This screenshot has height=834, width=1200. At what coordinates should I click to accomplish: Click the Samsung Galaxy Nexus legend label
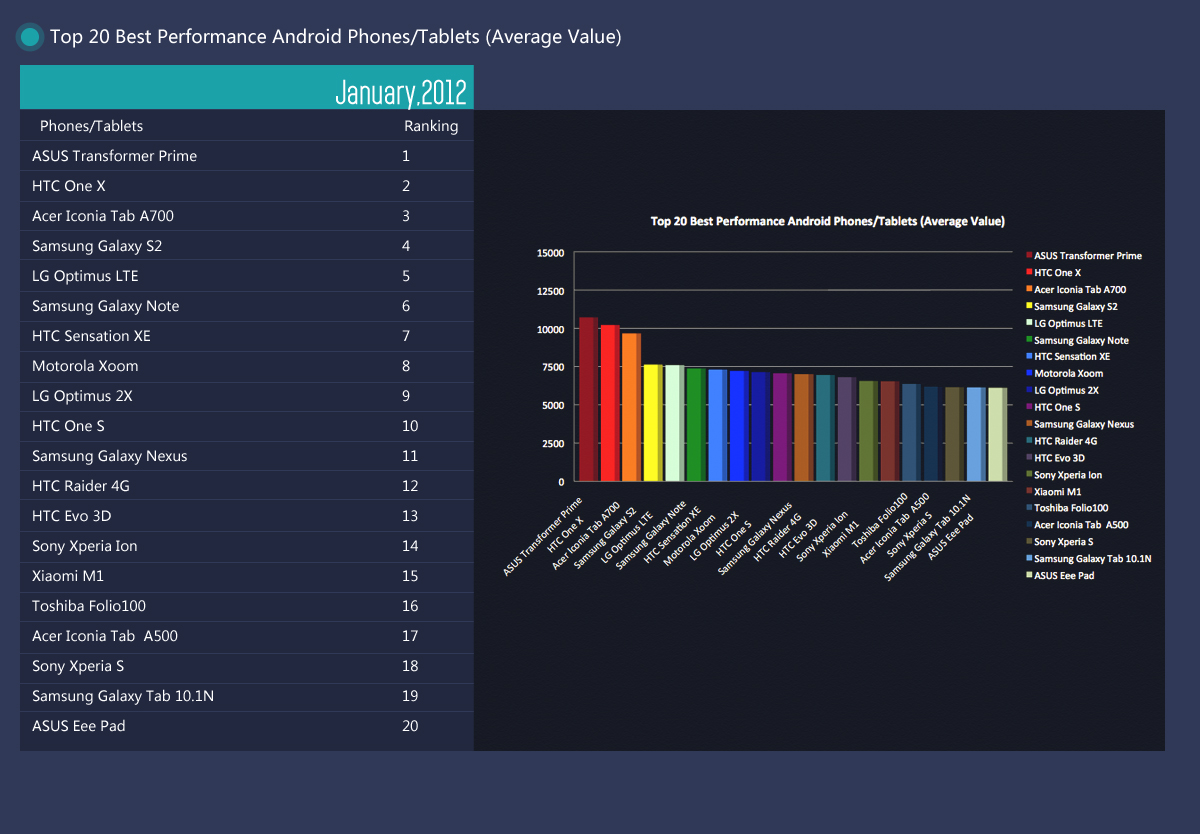click(1084, 424)
